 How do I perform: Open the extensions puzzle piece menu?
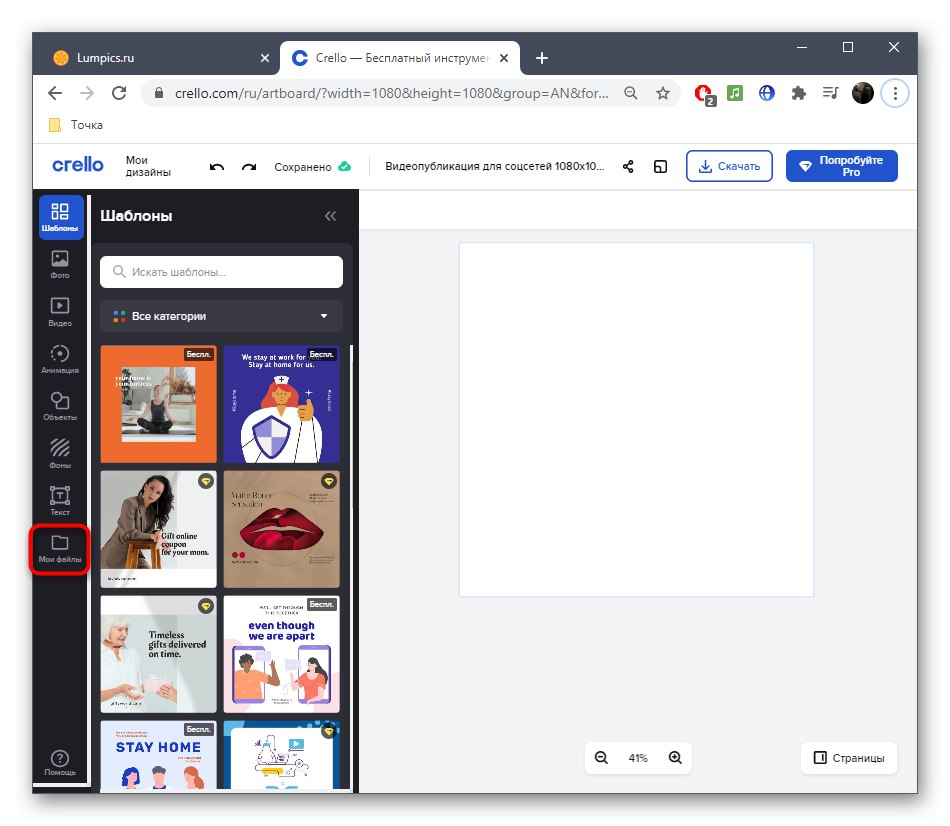pos(799,93)
